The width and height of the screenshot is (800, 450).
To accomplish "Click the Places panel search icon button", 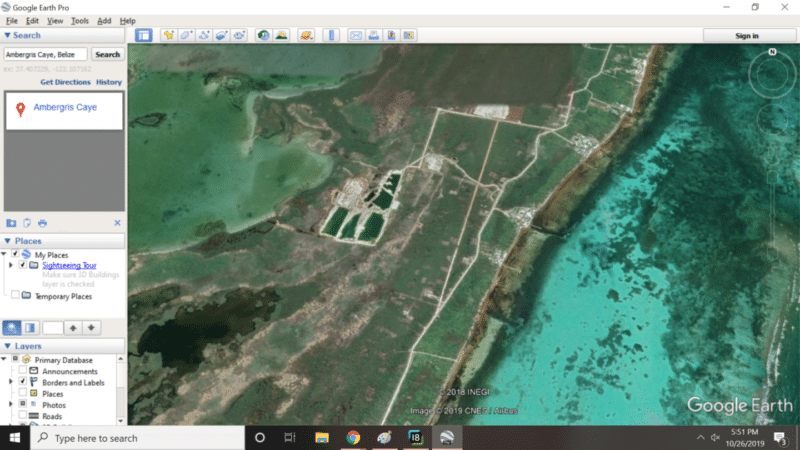I will [12, 328].
